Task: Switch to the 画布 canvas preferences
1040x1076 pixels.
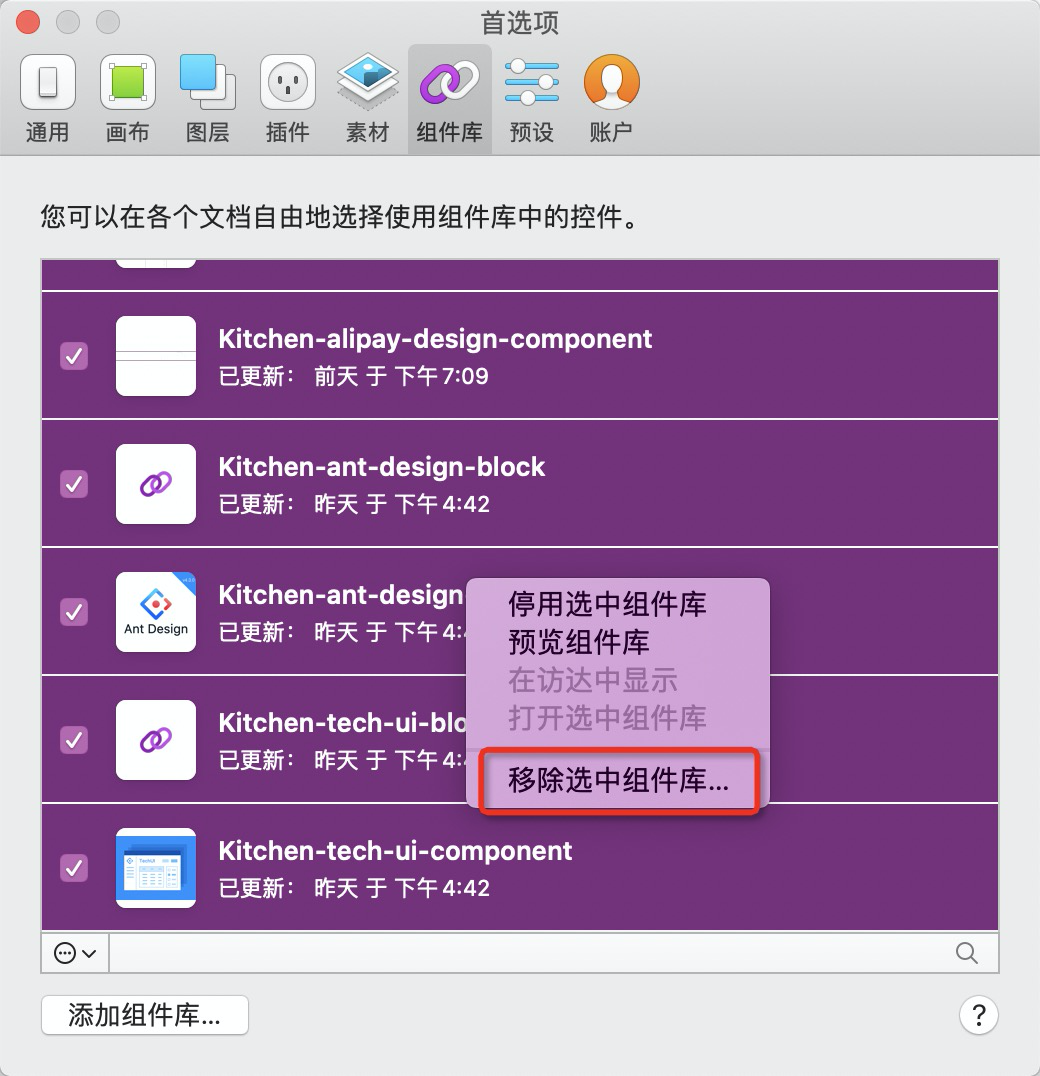Action: tap(128, 100)
